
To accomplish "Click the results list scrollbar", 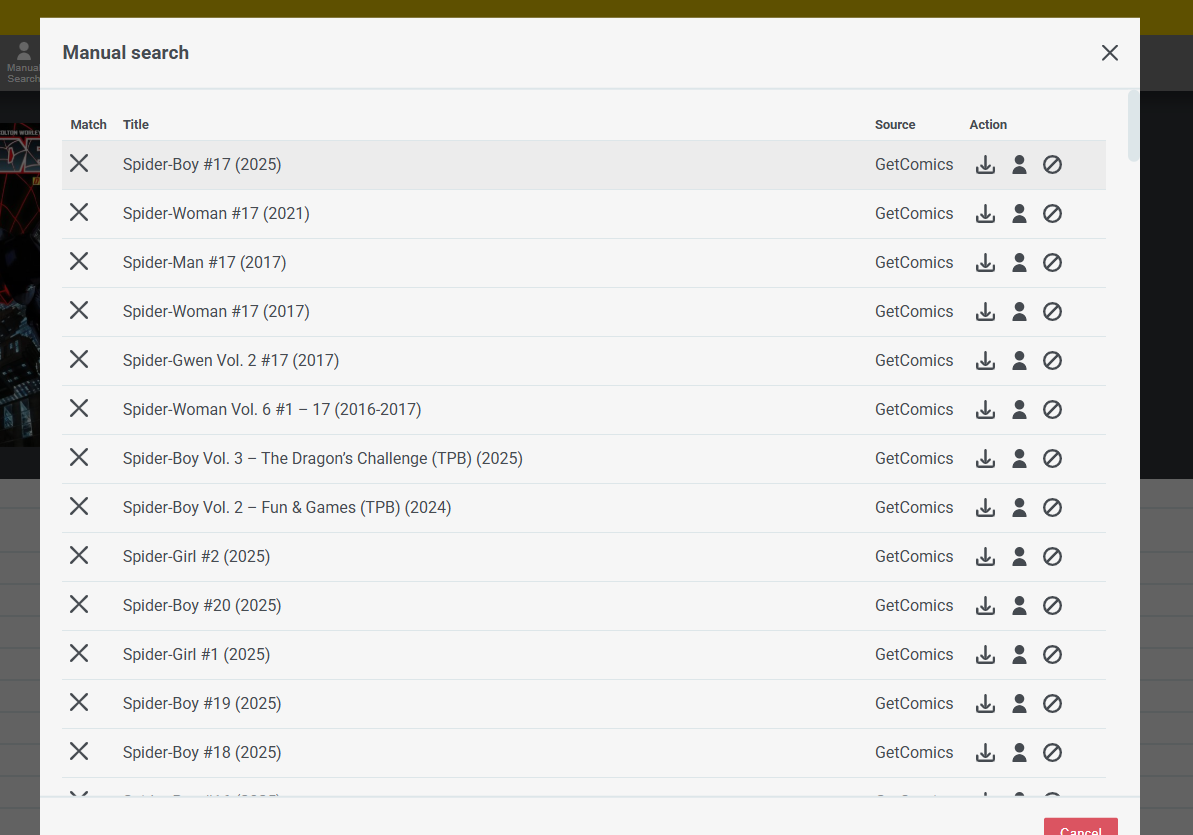I will coord(1133,126).
